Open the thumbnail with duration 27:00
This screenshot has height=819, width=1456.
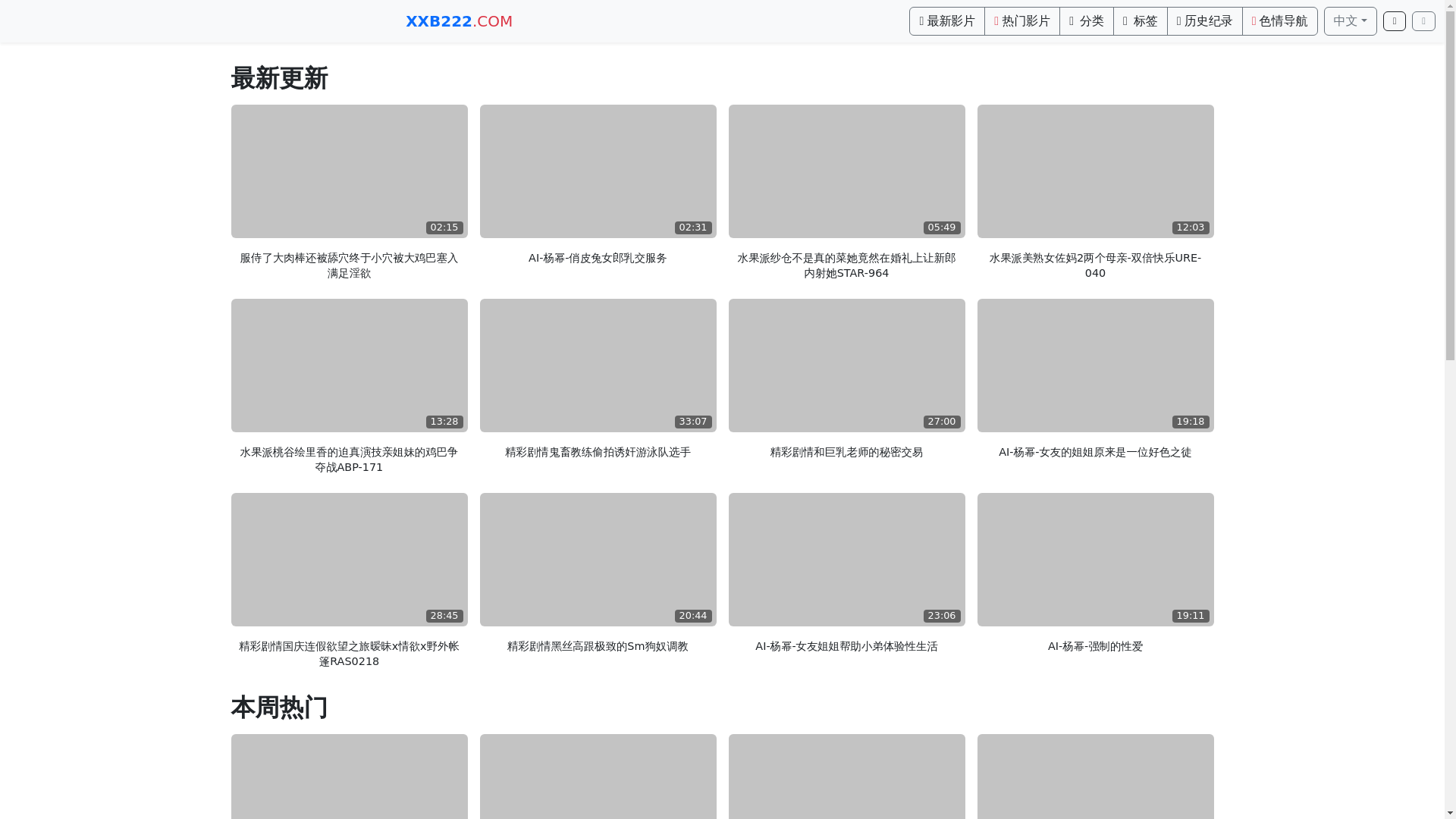(x=847, y=366)
